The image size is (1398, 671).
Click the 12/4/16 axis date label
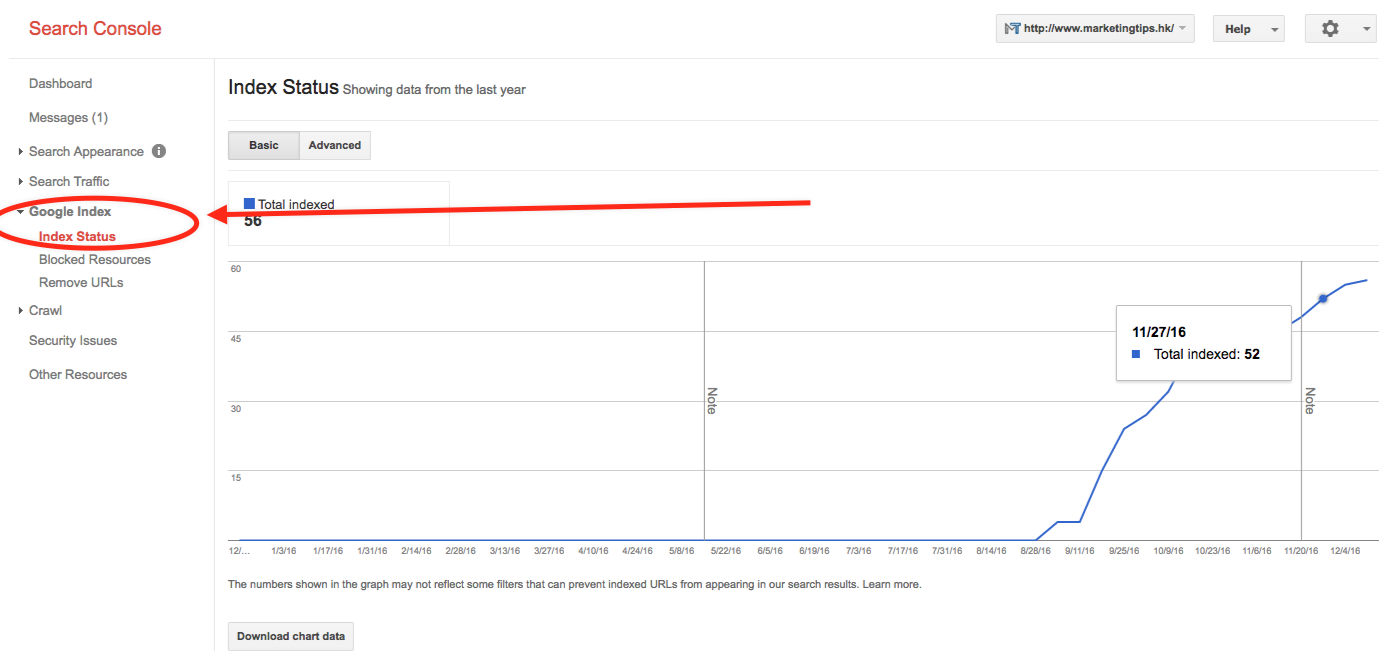tap(1345, 551)
